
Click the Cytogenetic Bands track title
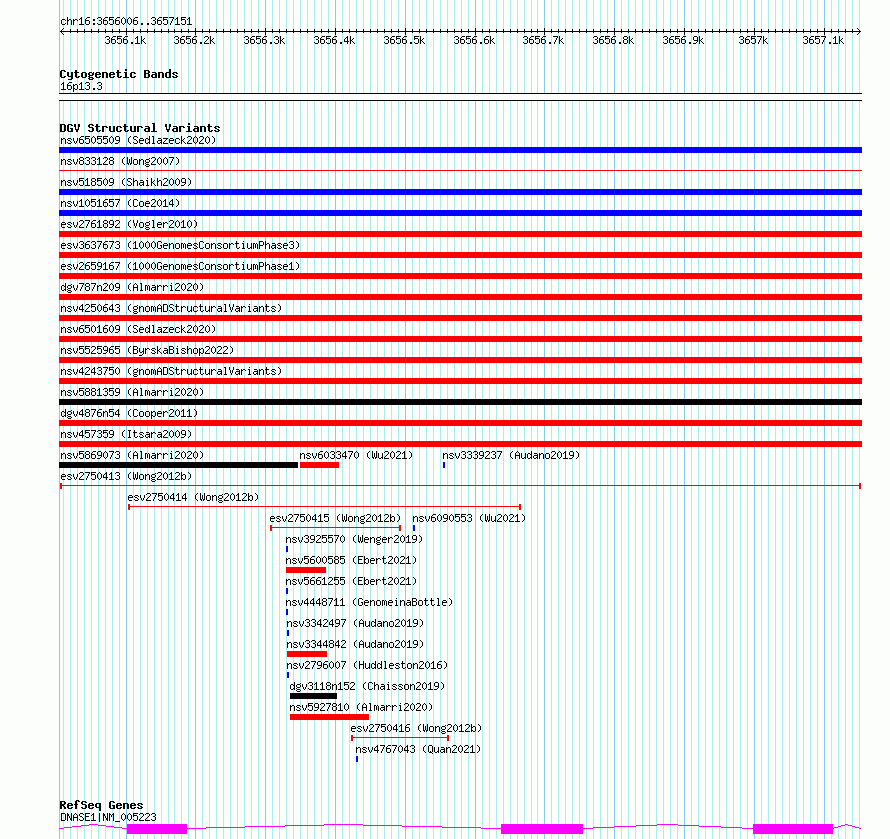119,74
